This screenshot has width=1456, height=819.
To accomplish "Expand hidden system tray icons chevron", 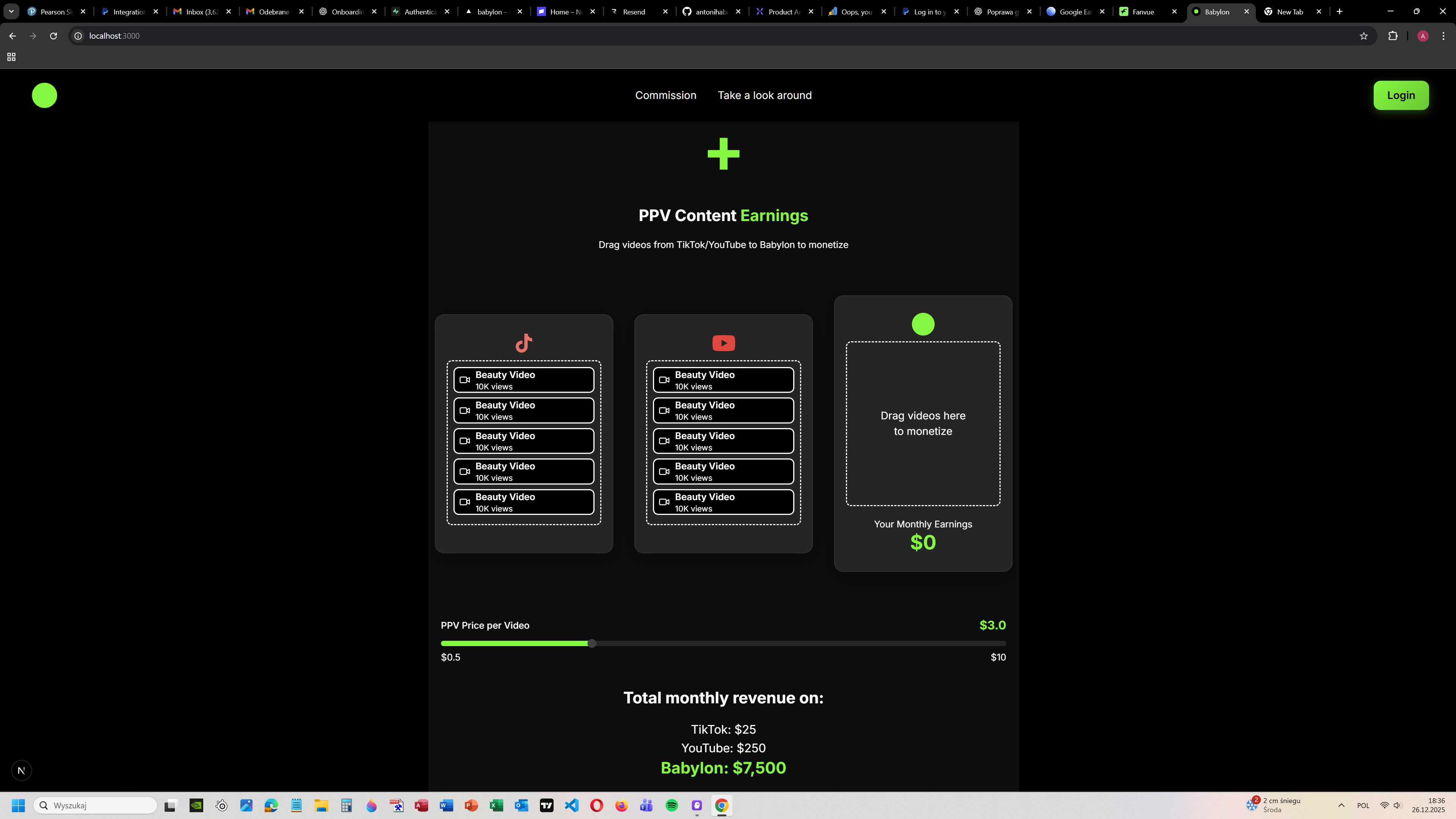I will 1341,805.
